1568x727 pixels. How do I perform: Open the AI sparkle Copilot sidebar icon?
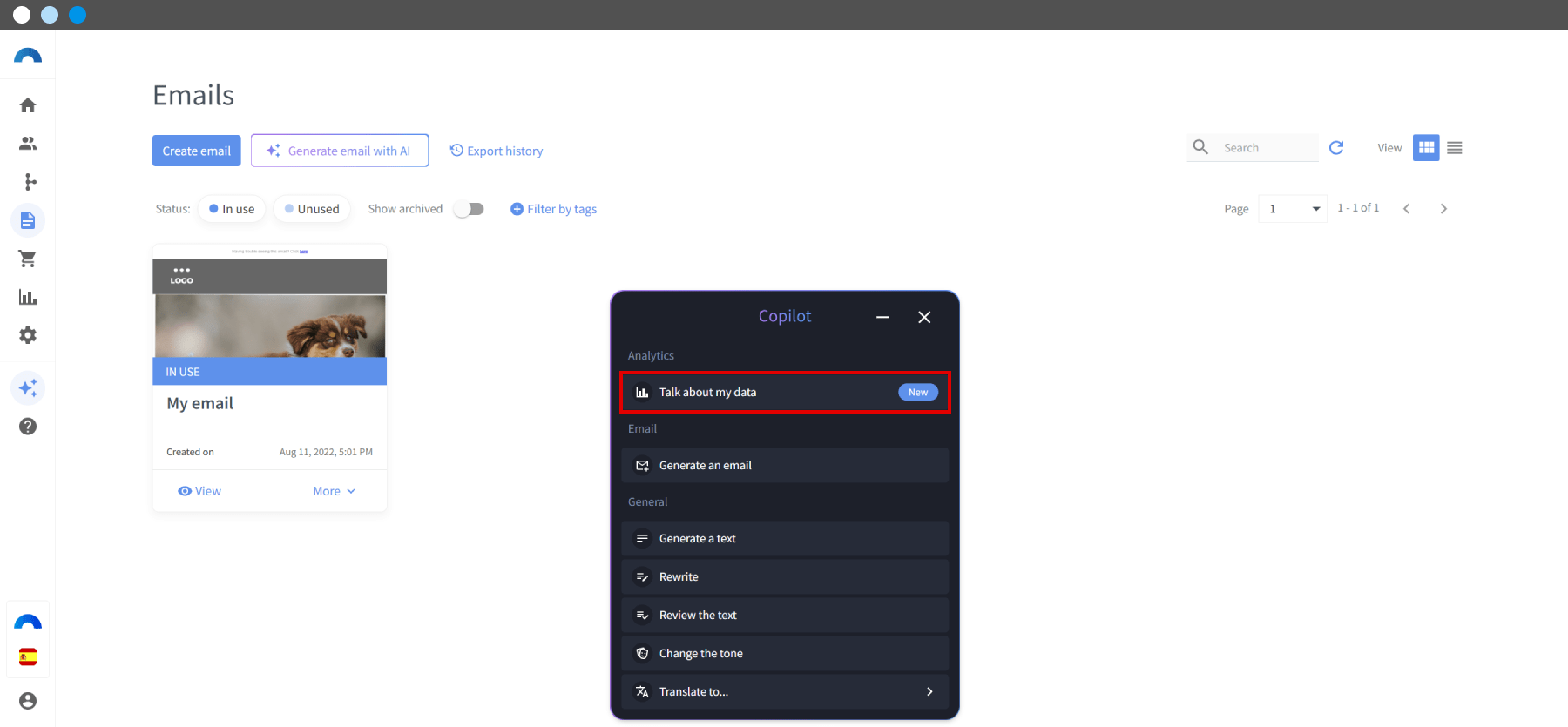(x=28, y=387)
